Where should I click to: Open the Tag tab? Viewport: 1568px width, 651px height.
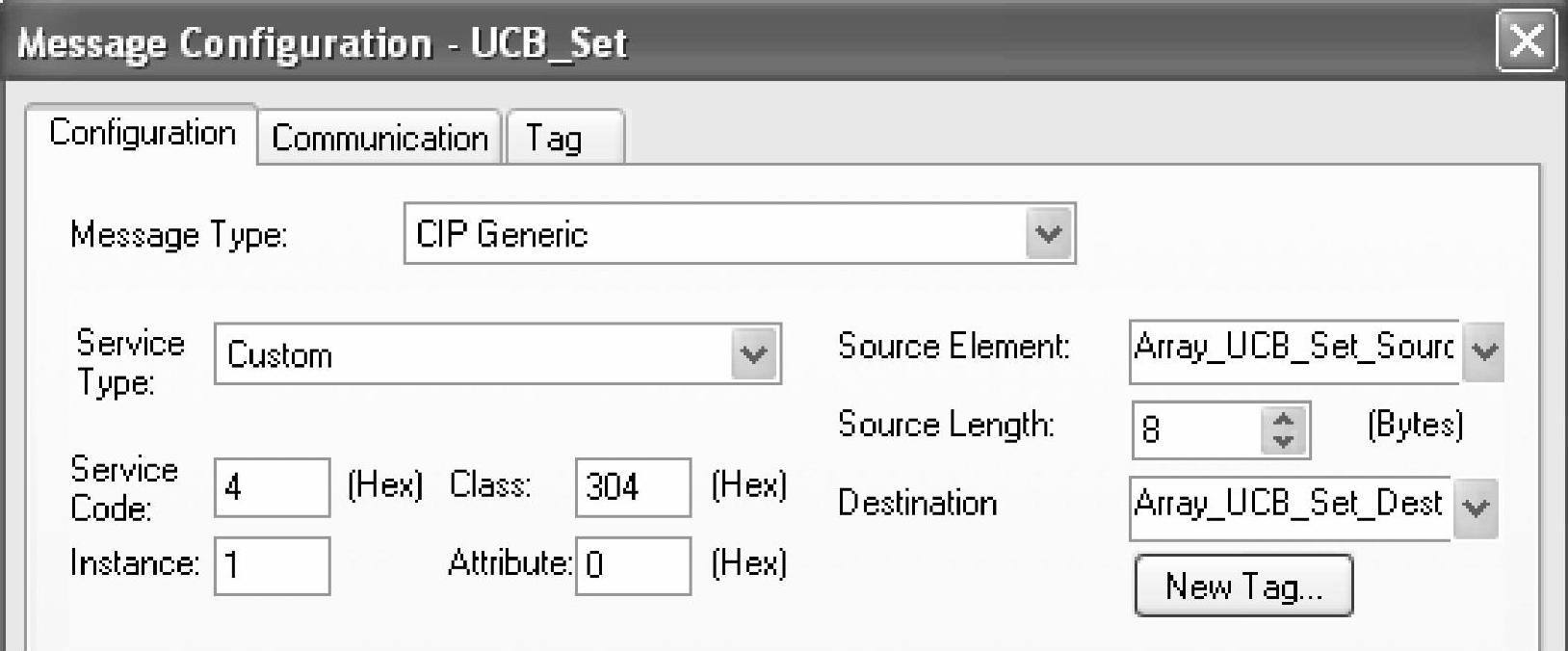pyautogui.click(x=564, y=138)
